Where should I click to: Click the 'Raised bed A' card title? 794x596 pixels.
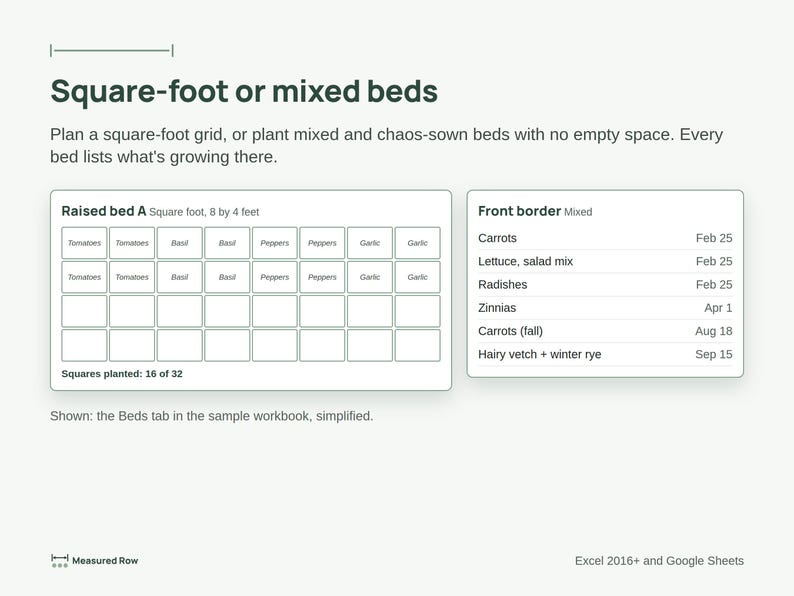click(x=104, y=211)
